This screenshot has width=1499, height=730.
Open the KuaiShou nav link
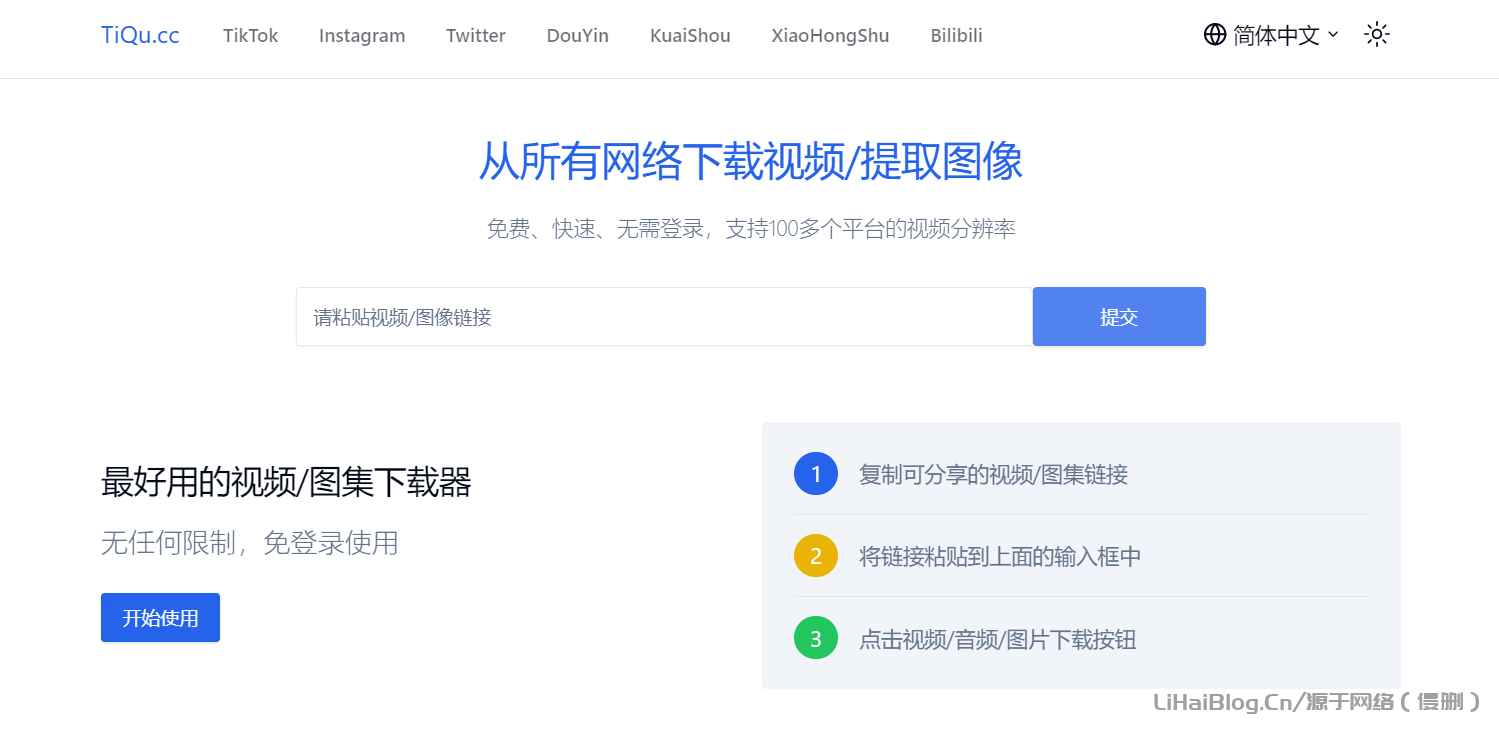coord(690,36)
